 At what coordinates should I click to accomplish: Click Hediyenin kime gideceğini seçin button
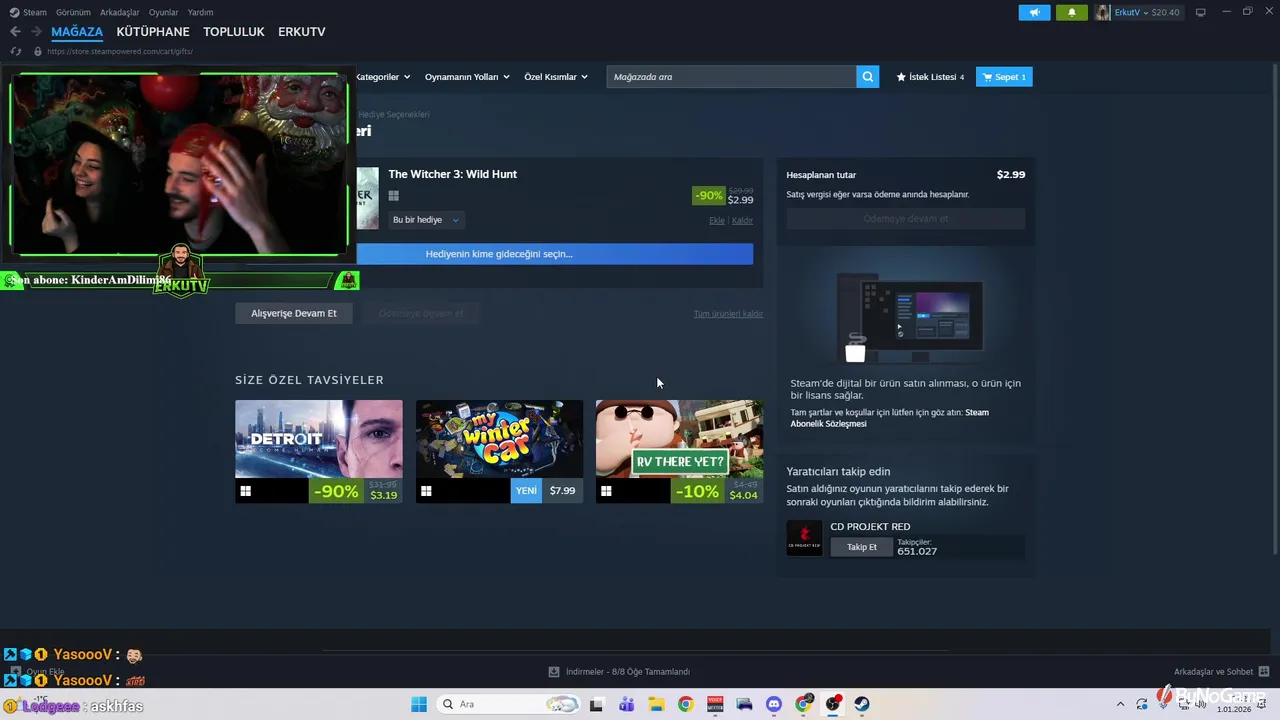[x=554, y=254]
